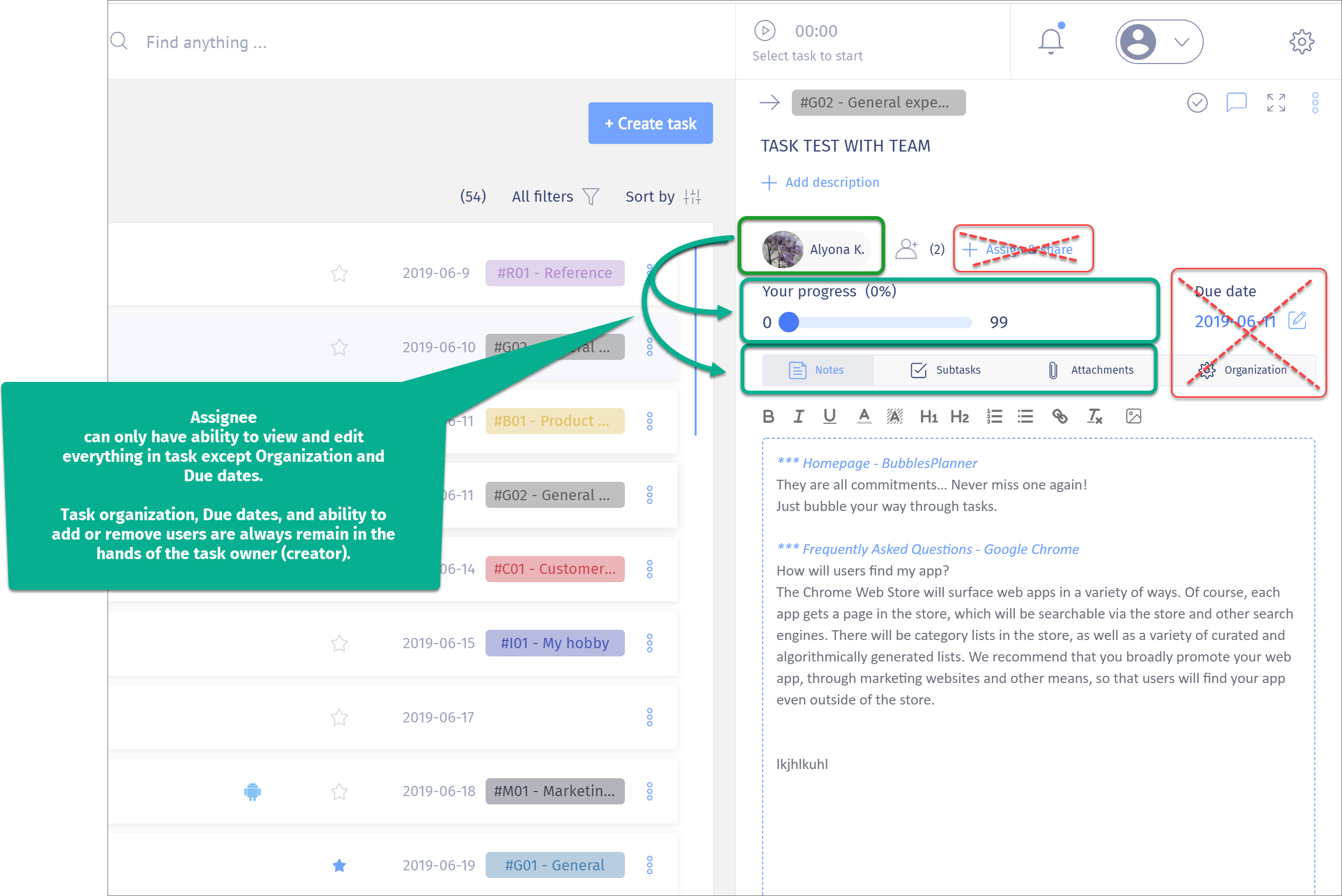
Task: Switch to the Attachments tab
Action: (x=1090, y=370)
